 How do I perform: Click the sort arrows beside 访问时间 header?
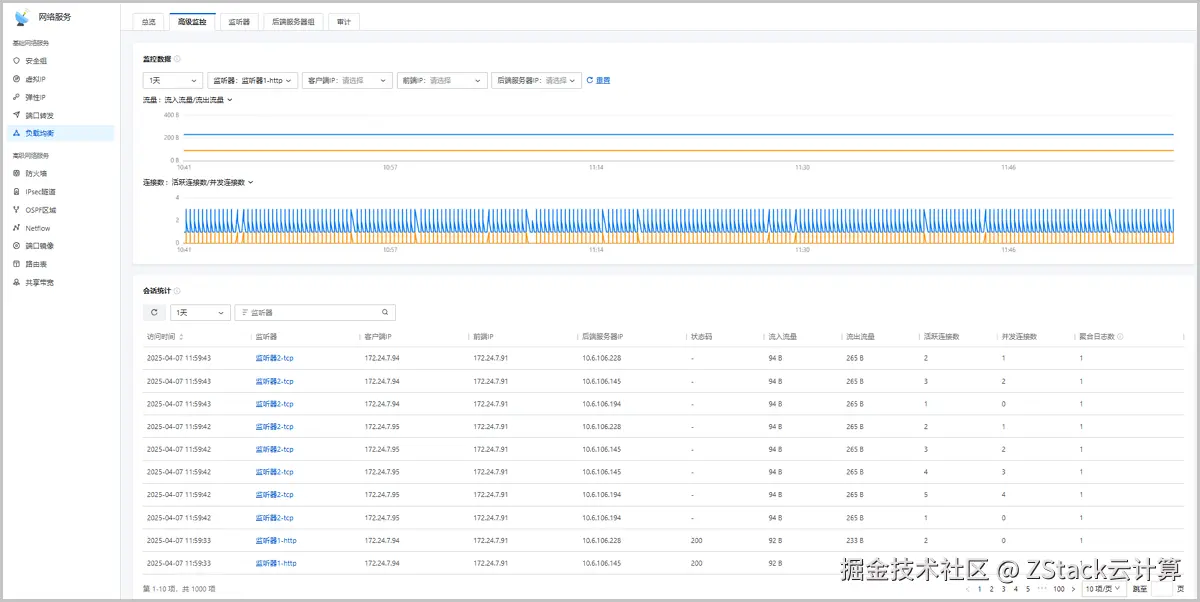coord(181,337)
